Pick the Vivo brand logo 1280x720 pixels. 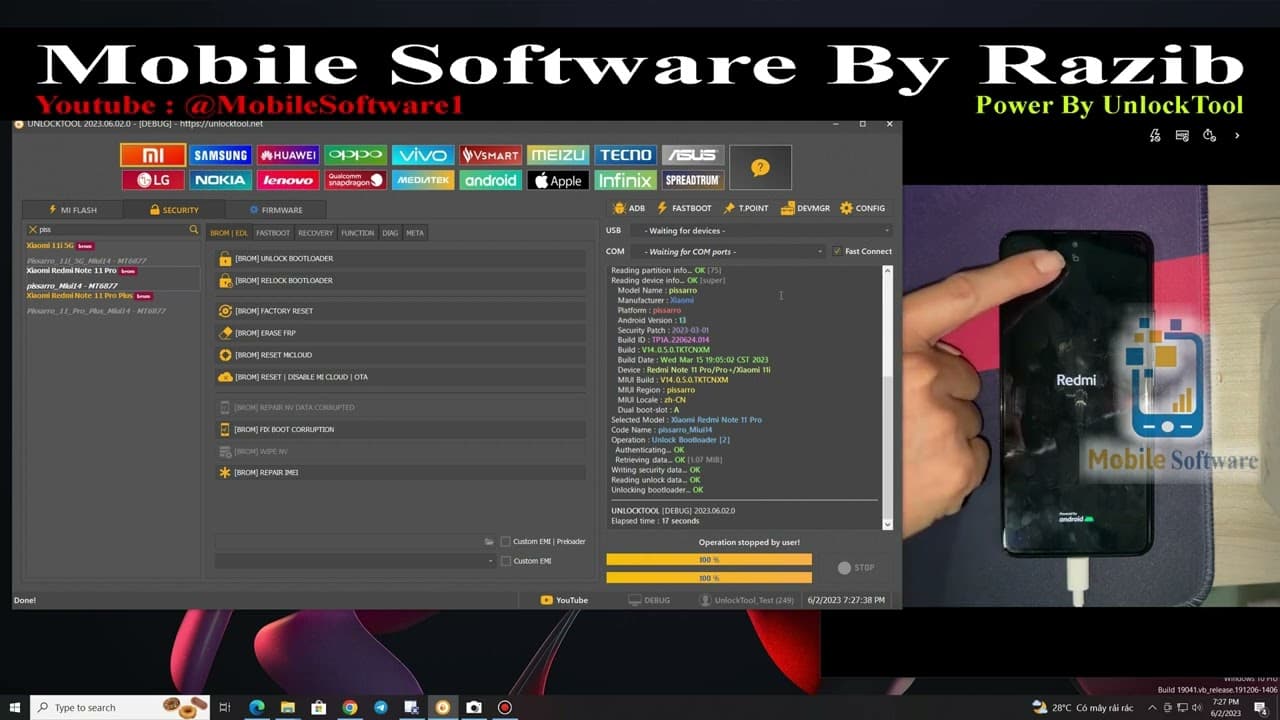[423, 155]
